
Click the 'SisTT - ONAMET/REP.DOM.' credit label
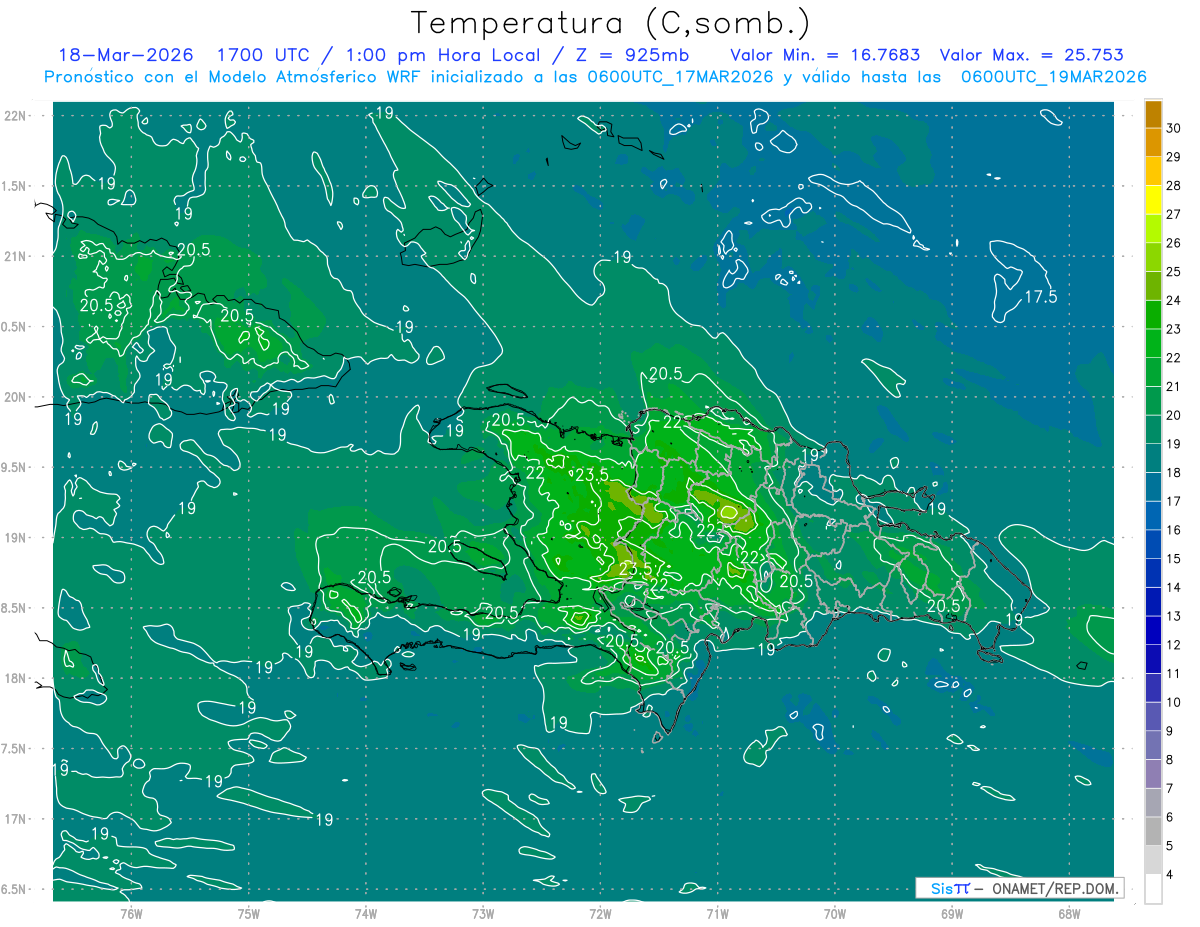(x=1020, y=888)
